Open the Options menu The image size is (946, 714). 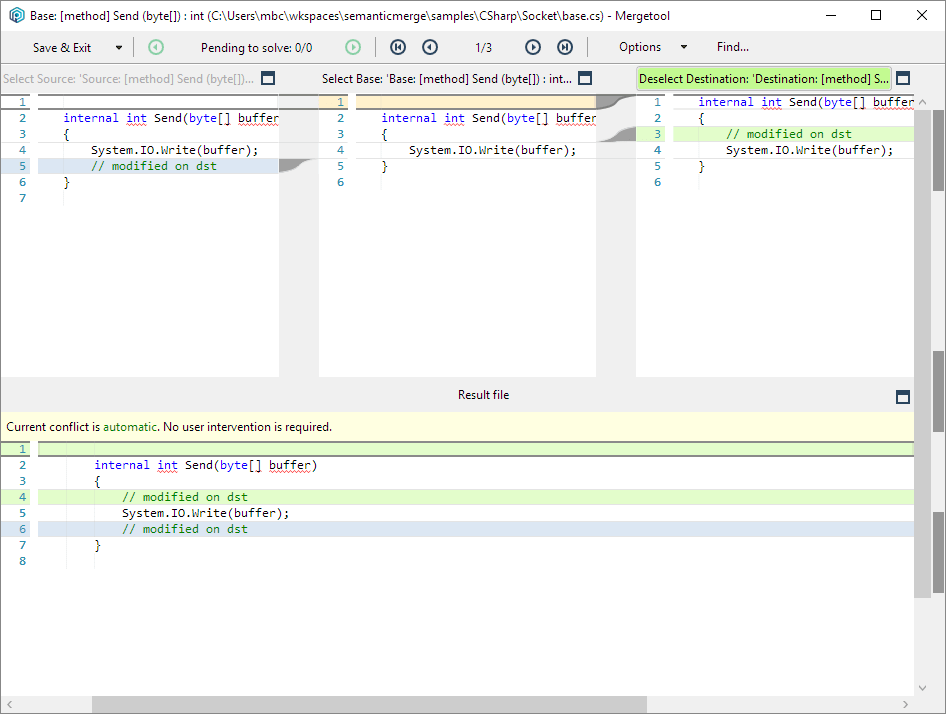[640, 47]
